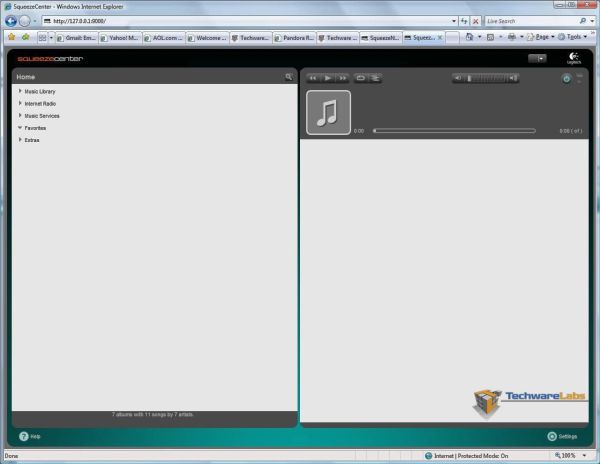Toggle shuffle mode in player controls
The width and height of the screenshot is (600, 464).
click(x=375, y=78)
